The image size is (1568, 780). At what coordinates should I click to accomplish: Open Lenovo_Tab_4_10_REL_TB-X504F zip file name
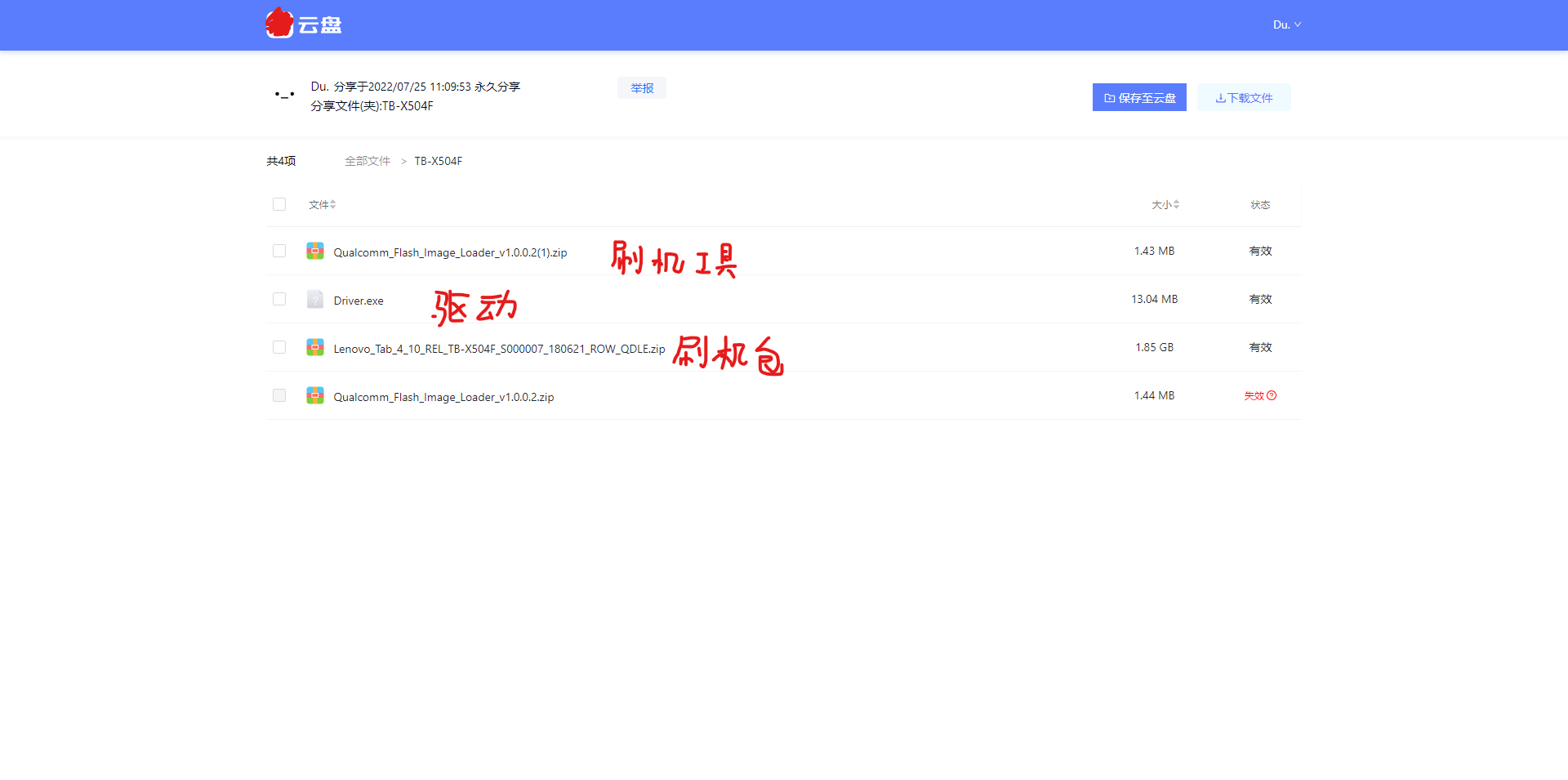(x=499, y=349)
